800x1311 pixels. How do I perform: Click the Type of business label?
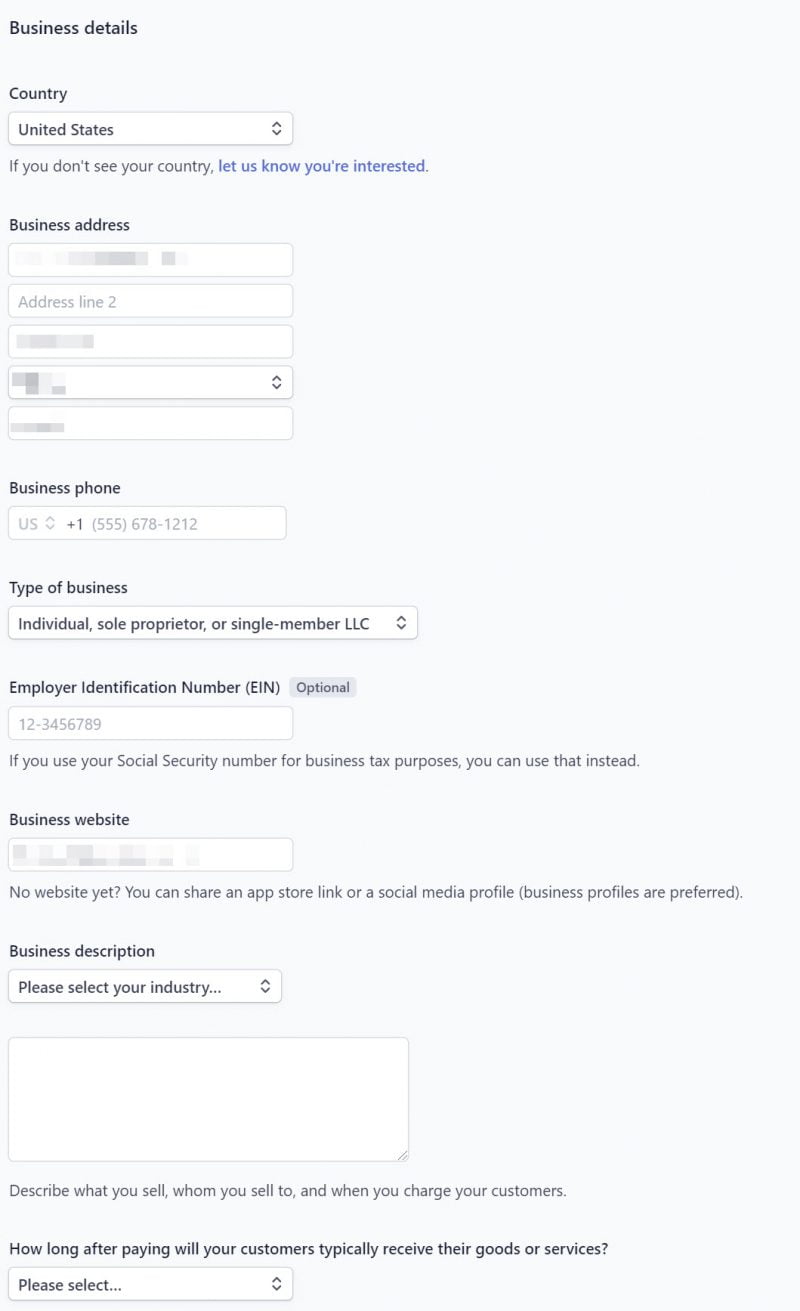(x=68, y=588)
